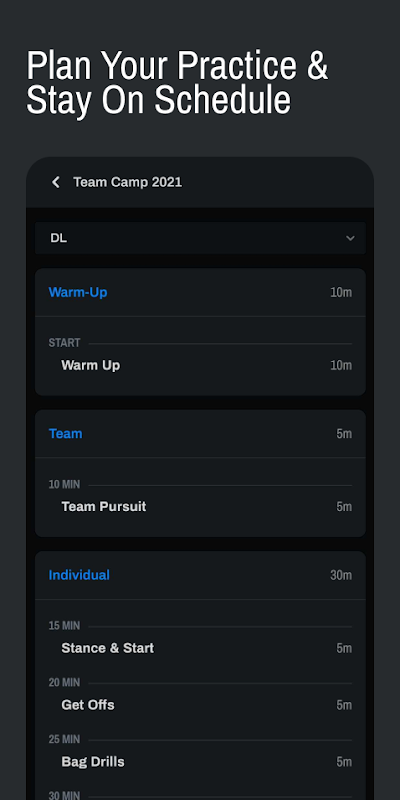Tap the Team period 5m duration

click(344, 434)
